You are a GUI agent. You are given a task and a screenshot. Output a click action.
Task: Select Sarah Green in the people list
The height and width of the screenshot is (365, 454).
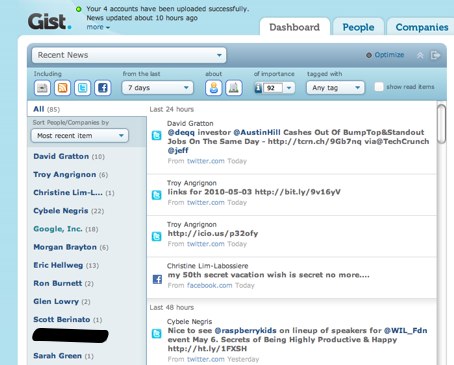coord(63,356)
